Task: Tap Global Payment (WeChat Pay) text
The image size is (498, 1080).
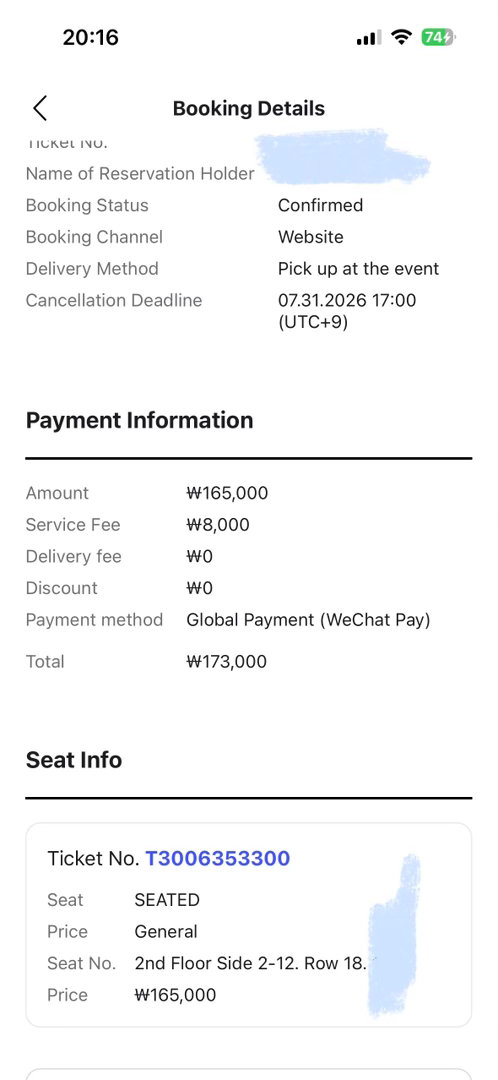Action: [x=309, y=620]
